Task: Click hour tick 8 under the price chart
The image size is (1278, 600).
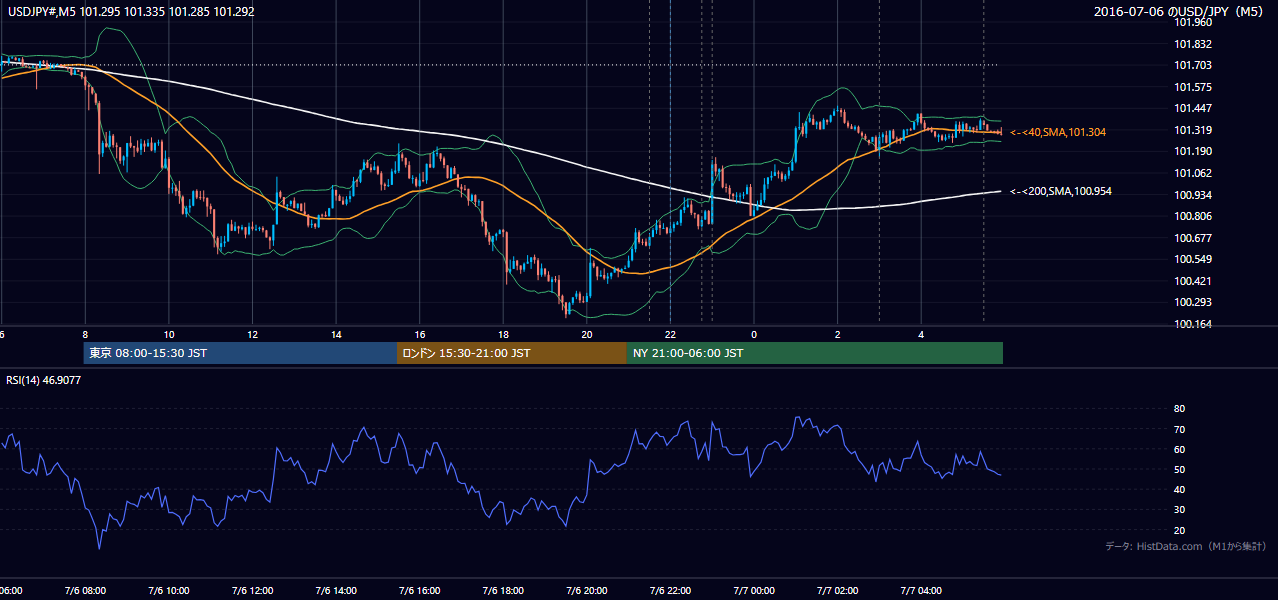Action: [x=85, y=335]
